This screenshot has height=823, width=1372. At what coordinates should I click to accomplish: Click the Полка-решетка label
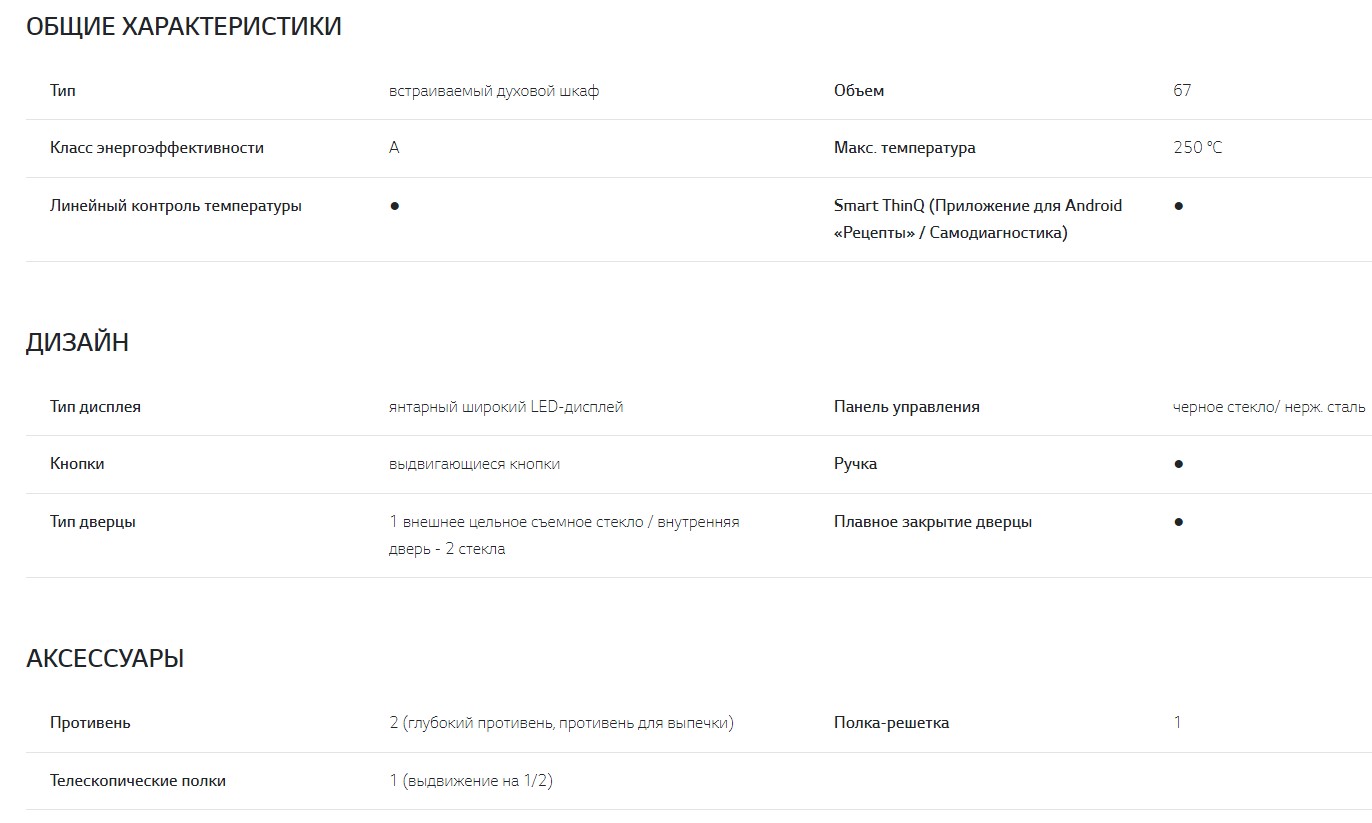[x=891, y=723]
